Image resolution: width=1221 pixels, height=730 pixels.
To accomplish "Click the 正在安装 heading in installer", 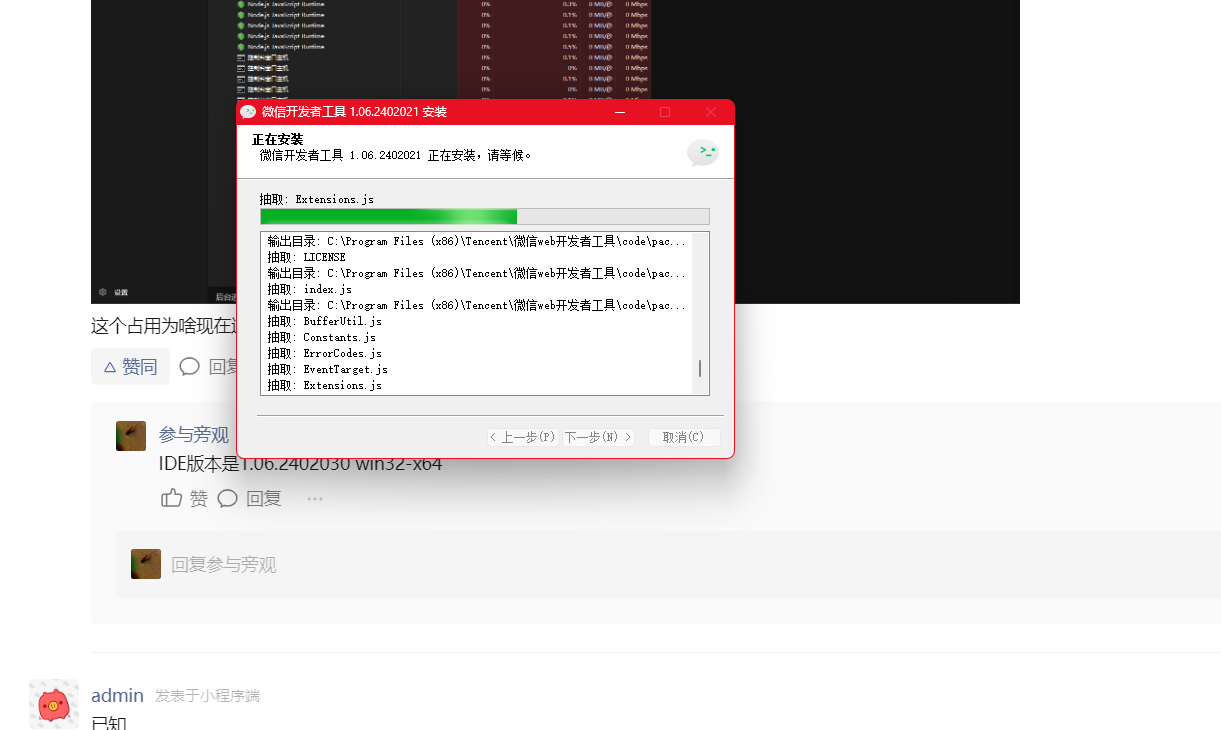I will pos(277,139).
